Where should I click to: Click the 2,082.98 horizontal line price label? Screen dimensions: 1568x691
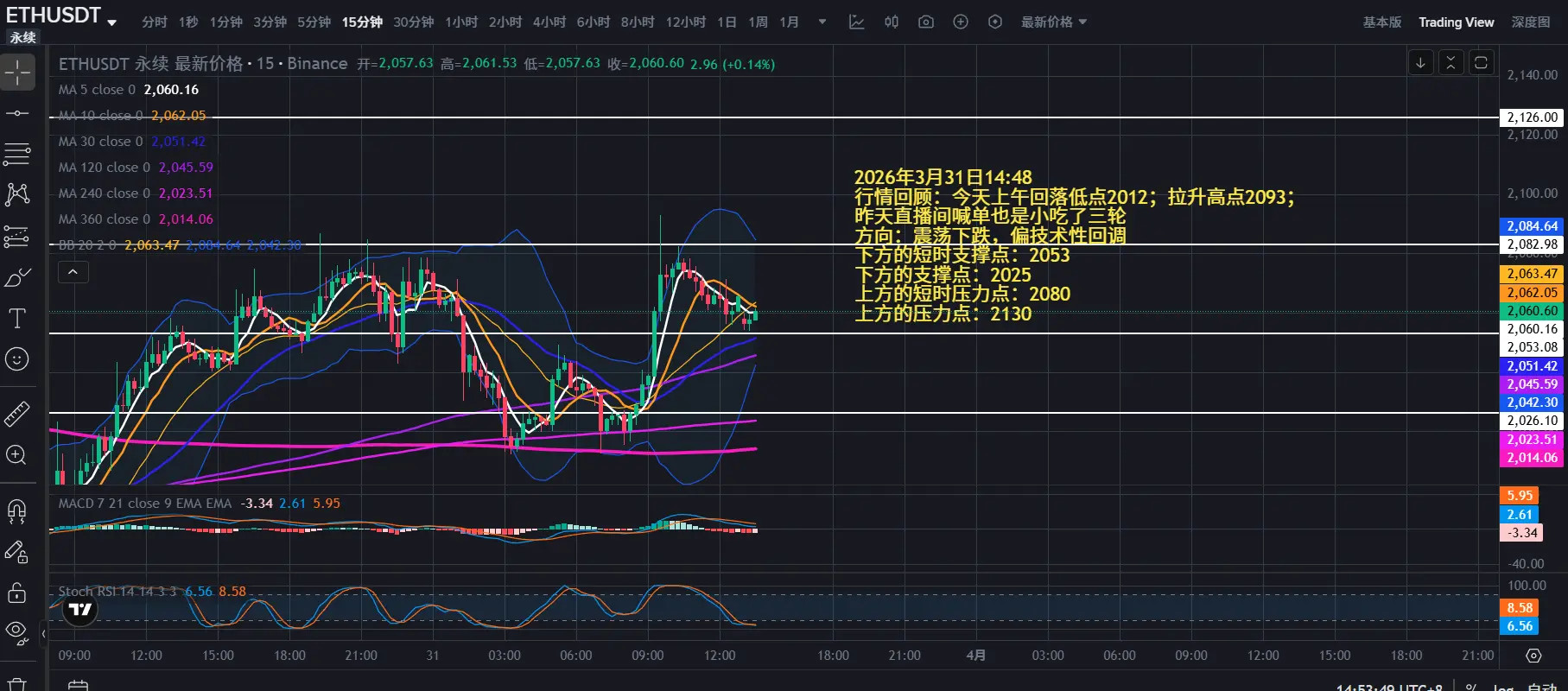(x=1532, y=244)
